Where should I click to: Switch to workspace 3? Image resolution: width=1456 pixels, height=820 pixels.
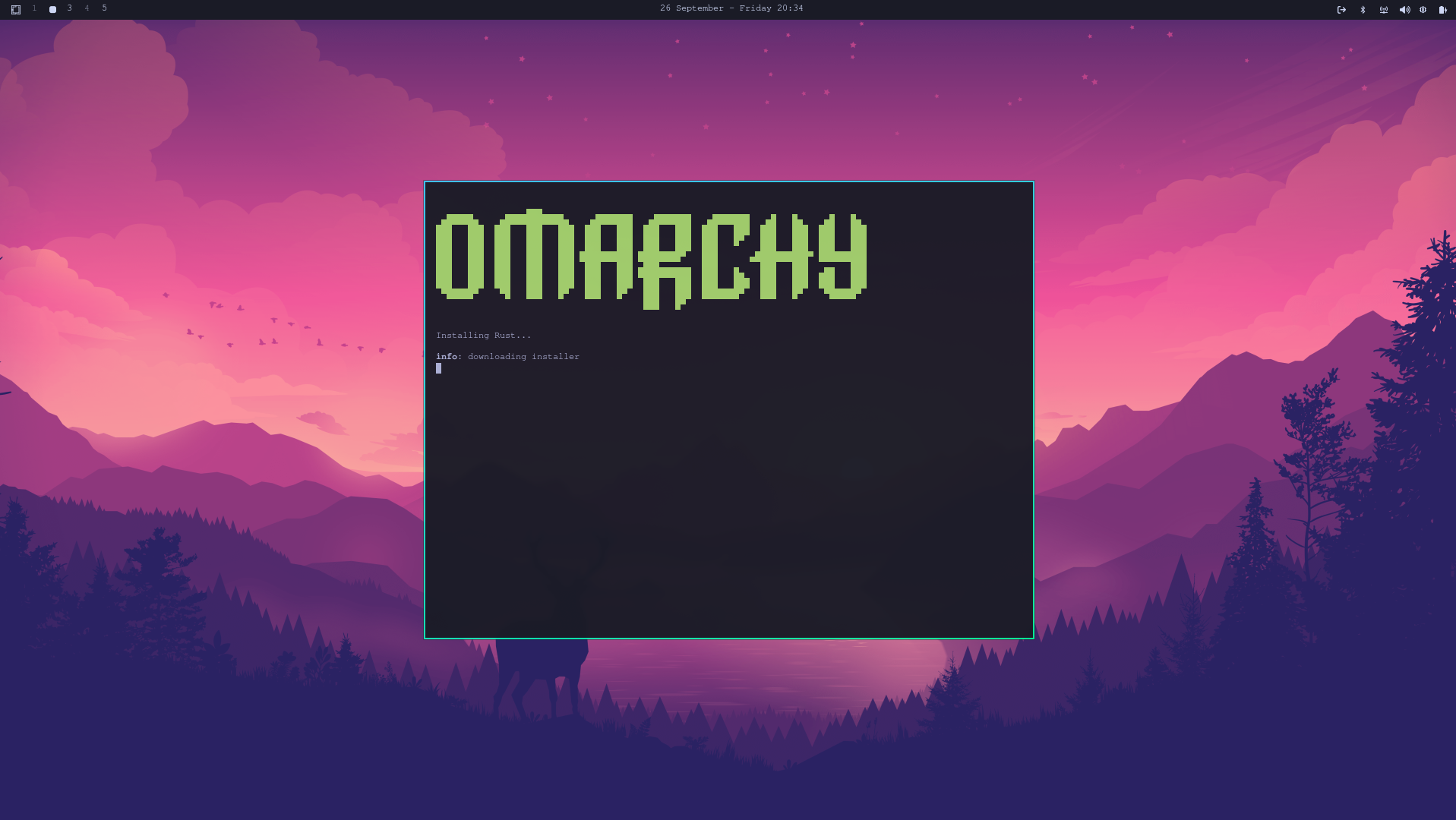[x=69, y=9]
